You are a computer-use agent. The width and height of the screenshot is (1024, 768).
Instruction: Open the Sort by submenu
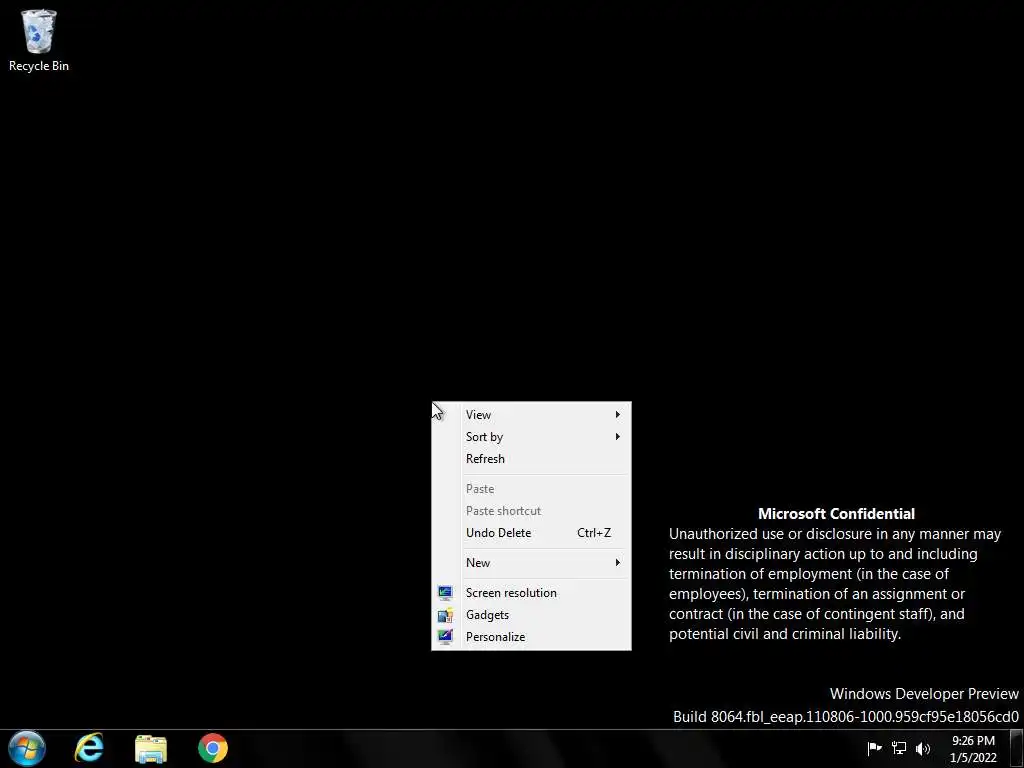[531, 437]
